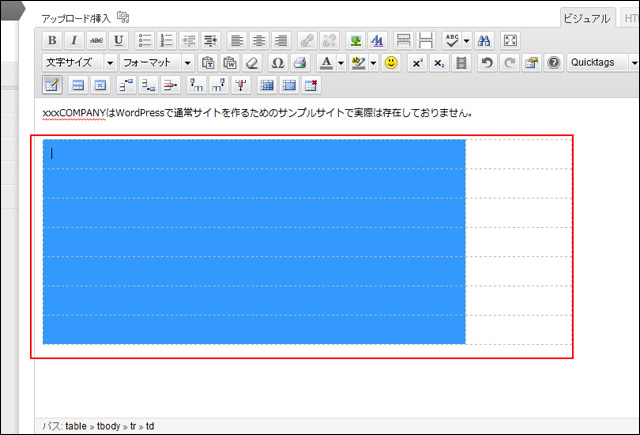The width and height of the screenshot is (640, 435).
Task: Insert a numbered list
Action: [x=167, y=40]
